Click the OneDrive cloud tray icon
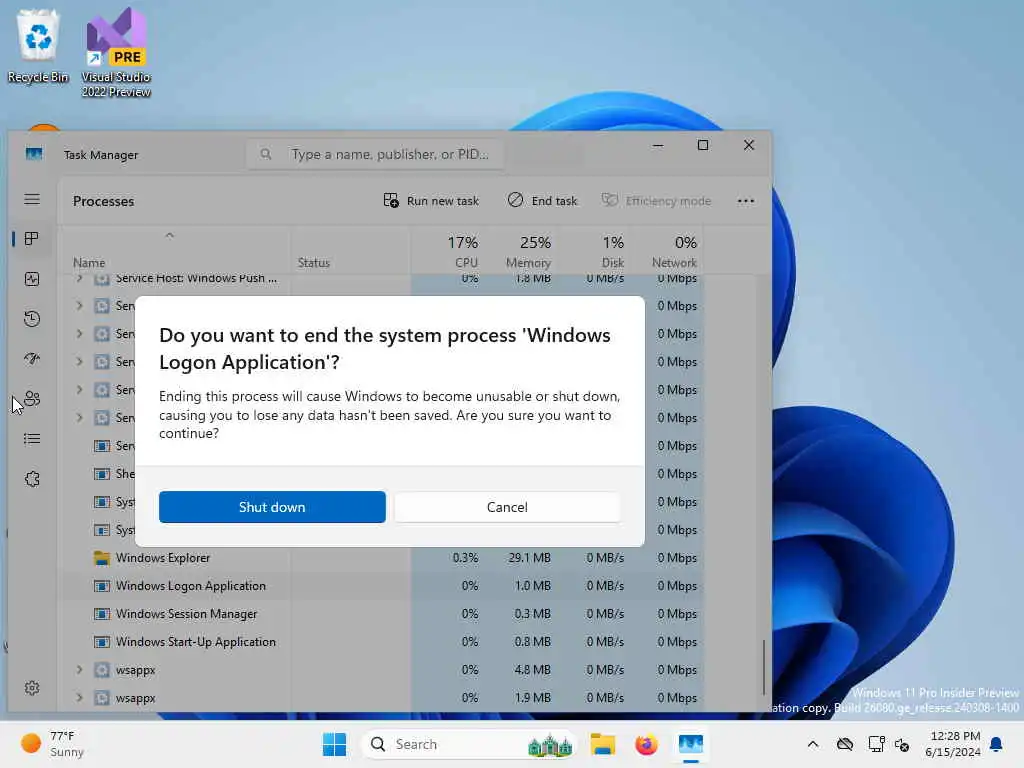The height and width of the screenshot is (768, 1024). pyautogui.click(x=844, y=744)
